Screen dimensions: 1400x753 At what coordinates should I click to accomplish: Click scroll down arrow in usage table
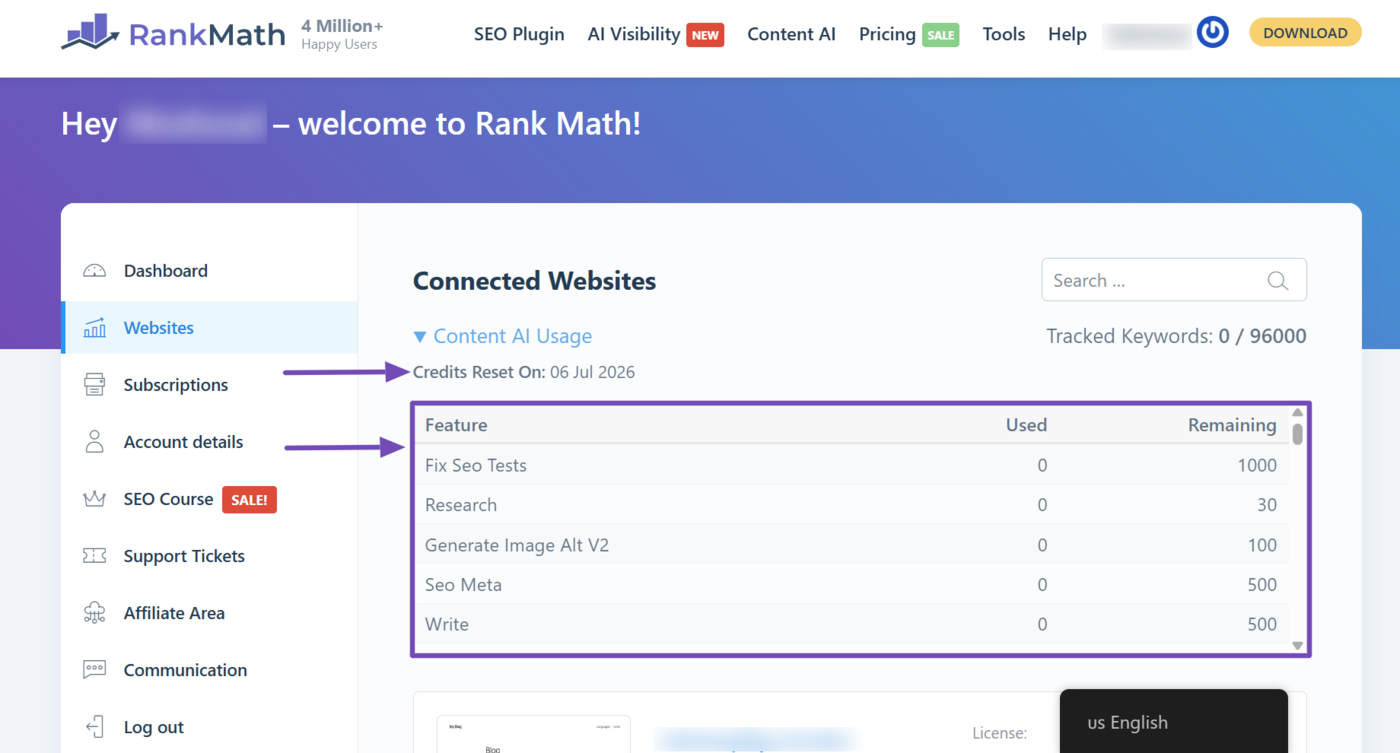1298,645
